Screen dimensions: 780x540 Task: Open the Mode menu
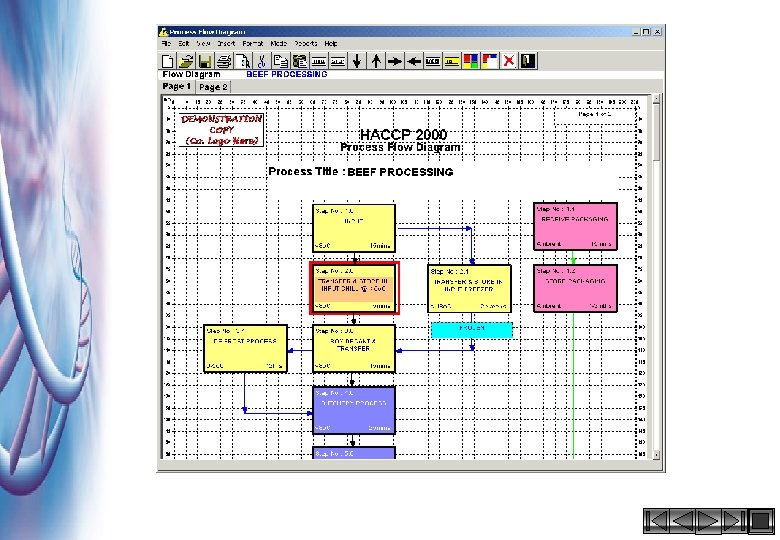[279, 43]
